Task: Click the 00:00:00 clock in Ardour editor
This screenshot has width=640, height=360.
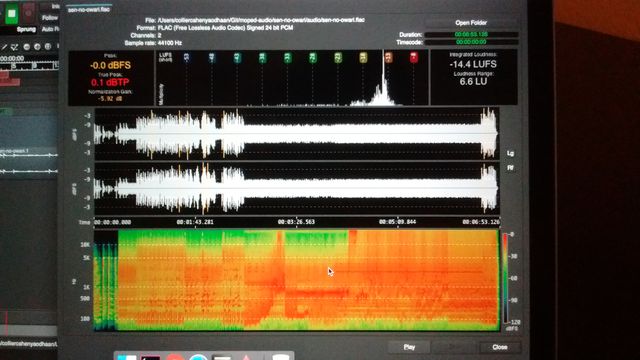Action: [x=12, y=58]
